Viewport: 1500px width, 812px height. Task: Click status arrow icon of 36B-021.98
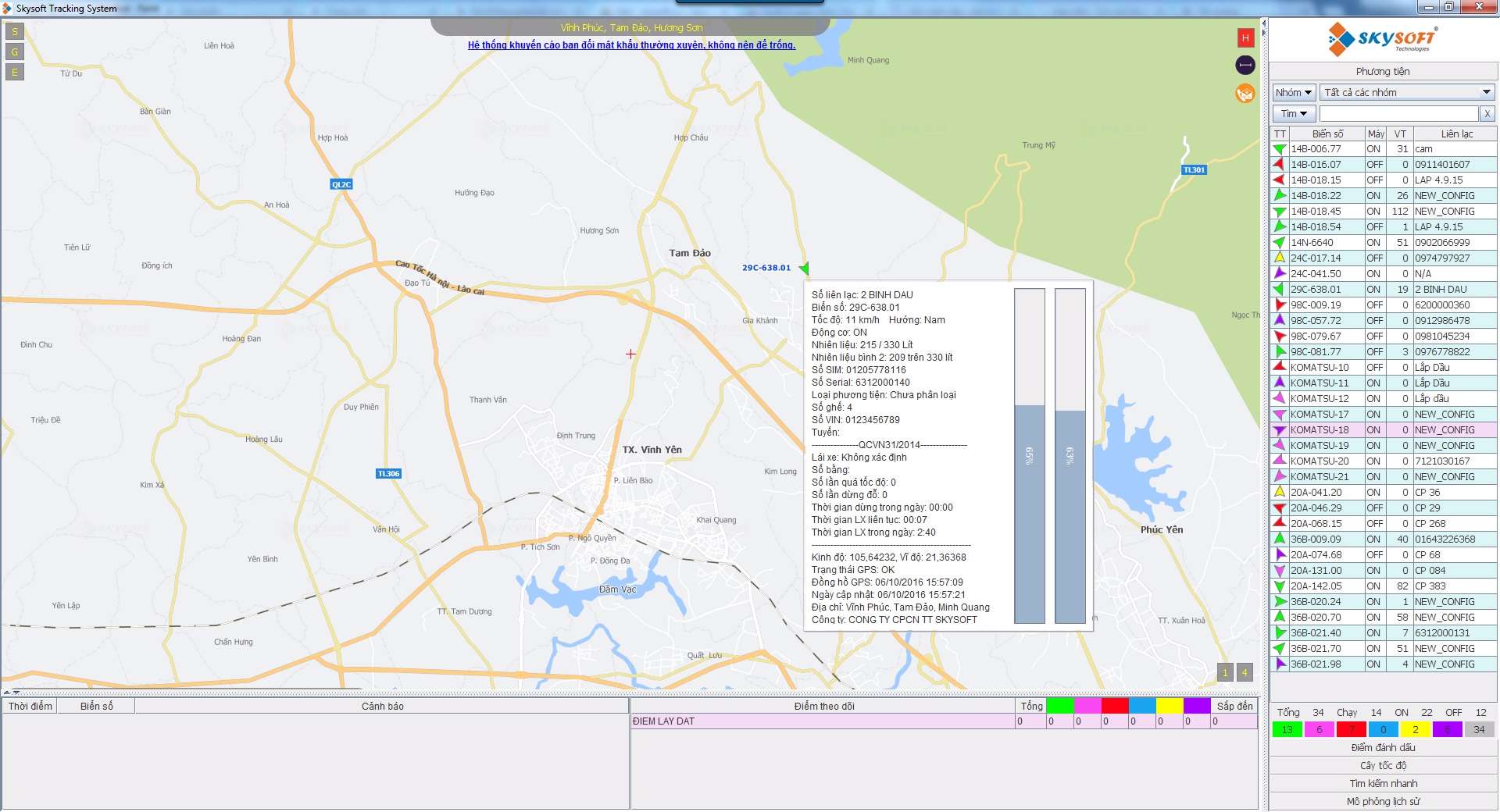(1280, 664)
